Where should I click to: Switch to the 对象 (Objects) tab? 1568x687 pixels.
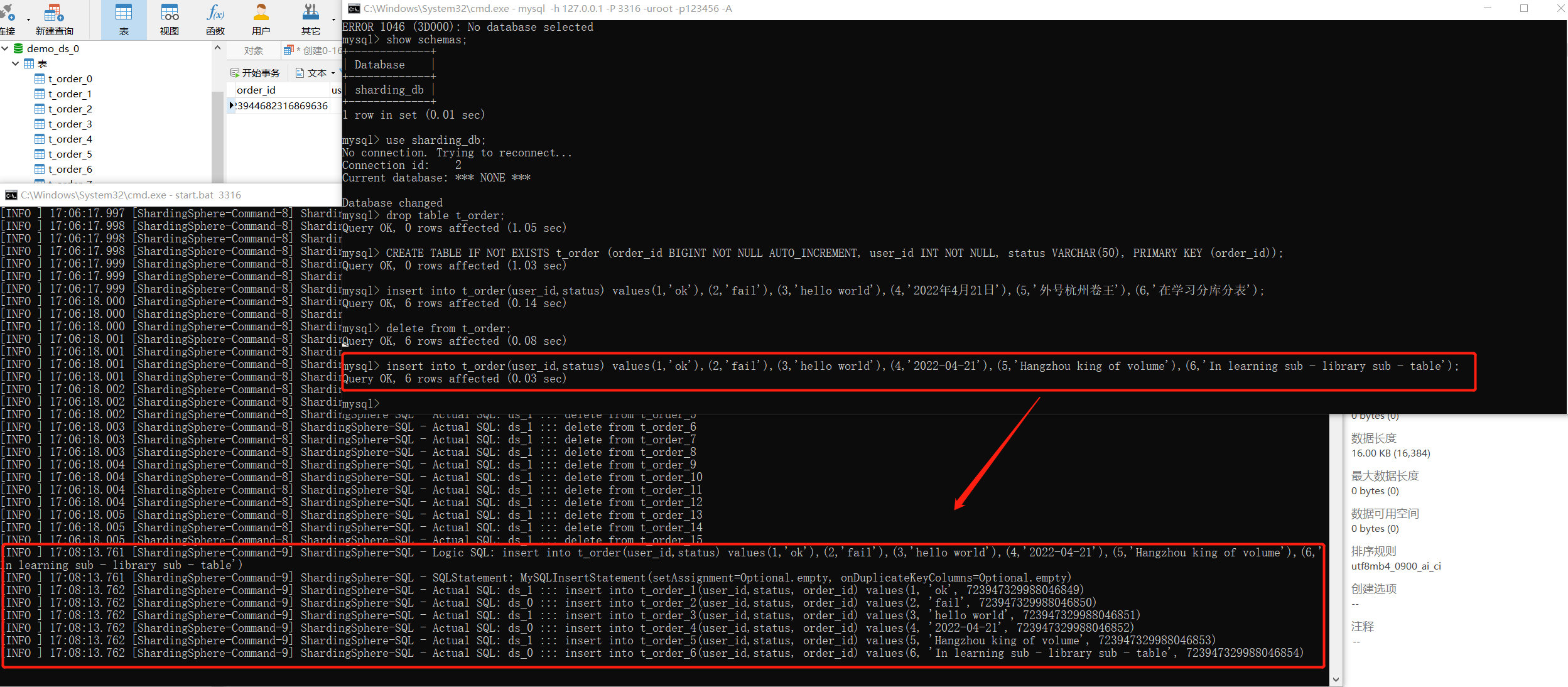pyautogui.click(x=253, y=50)
